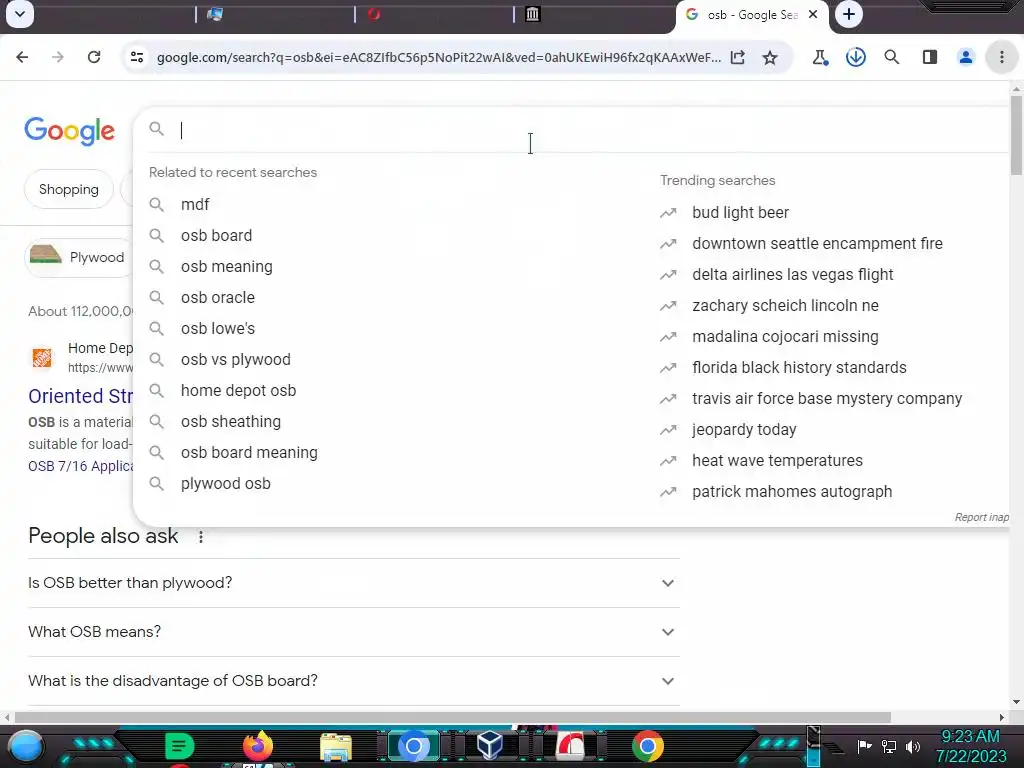1024x768 pixels.
Task: Open File Explorer from the taskbar
Action: (x=336, y=747)
